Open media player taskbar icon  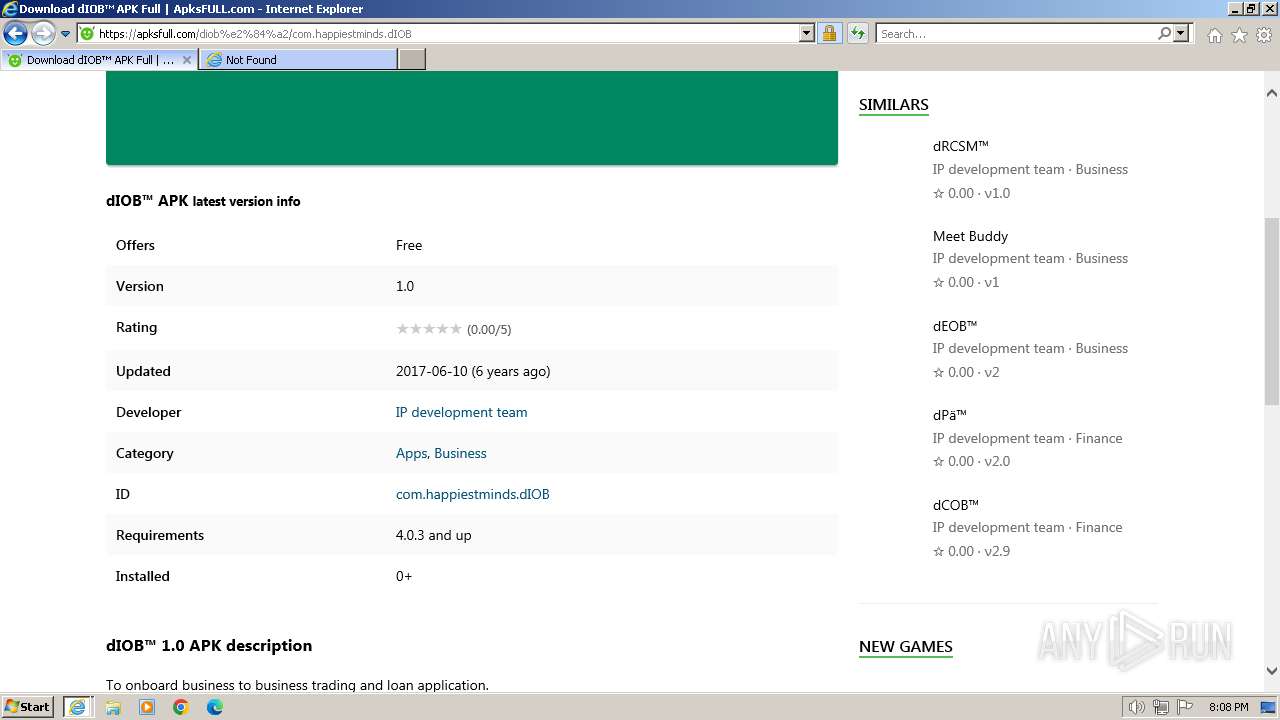click(x=147, y=707)
